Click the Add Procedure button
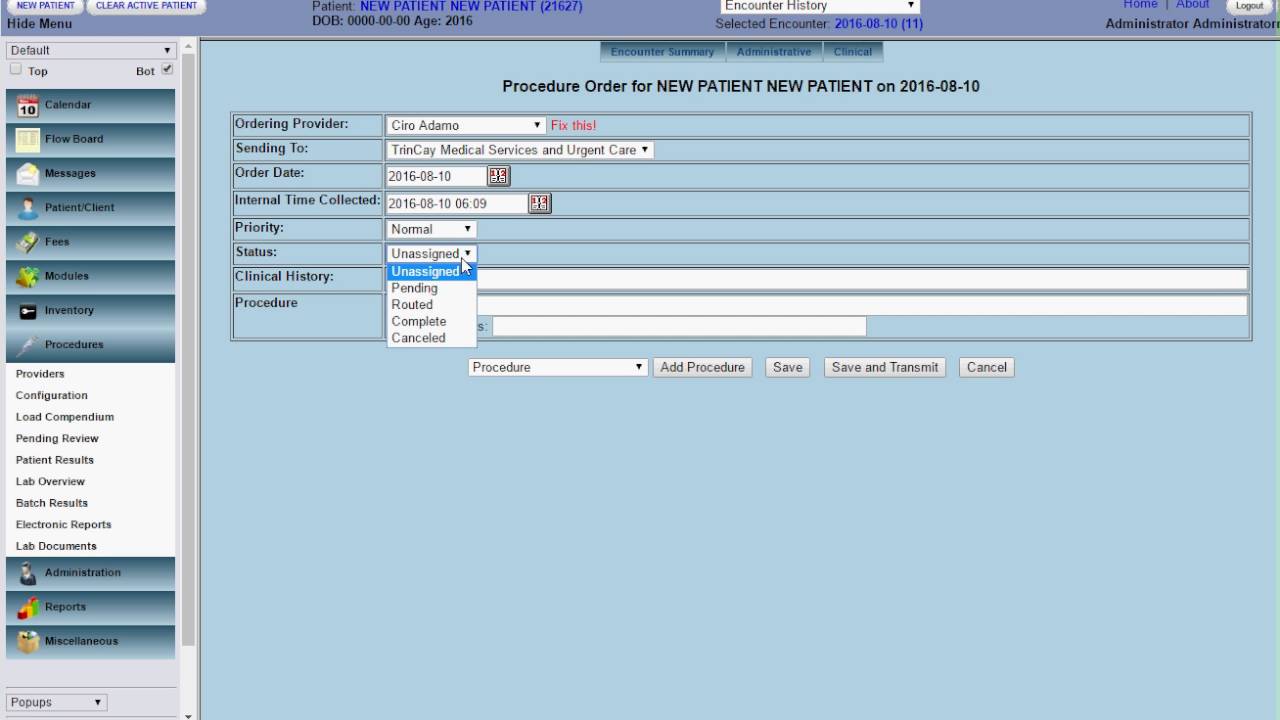Screen dimensions: 1280x720 point(703,367)
